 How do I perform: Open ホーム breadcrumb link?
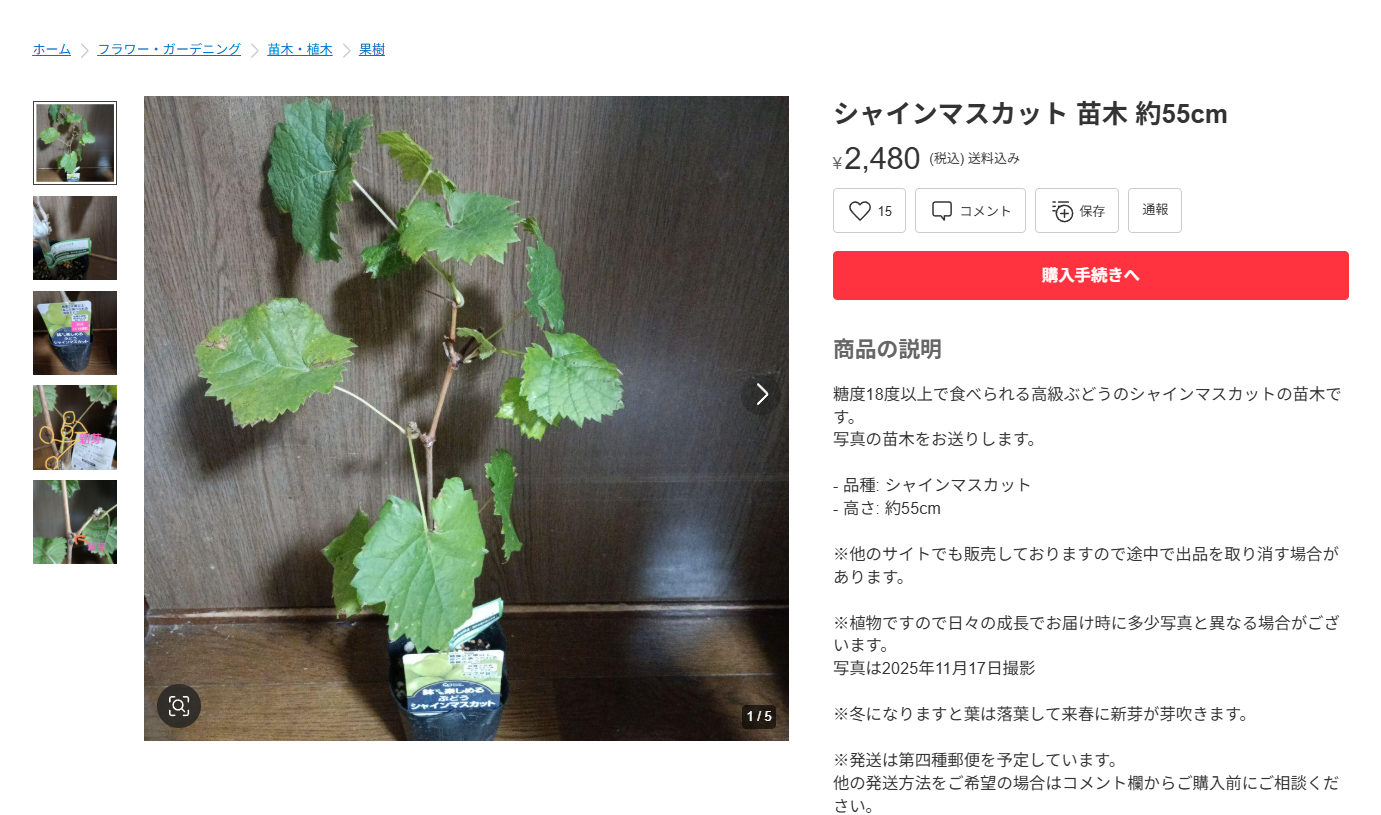tap(52, 49)
